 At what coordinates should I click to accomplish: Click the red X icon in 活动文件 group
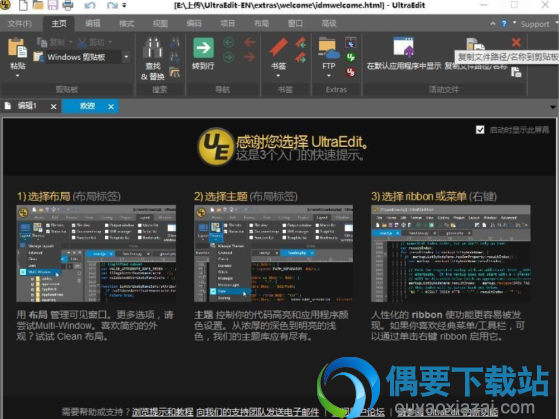click(x=516, y=43)
